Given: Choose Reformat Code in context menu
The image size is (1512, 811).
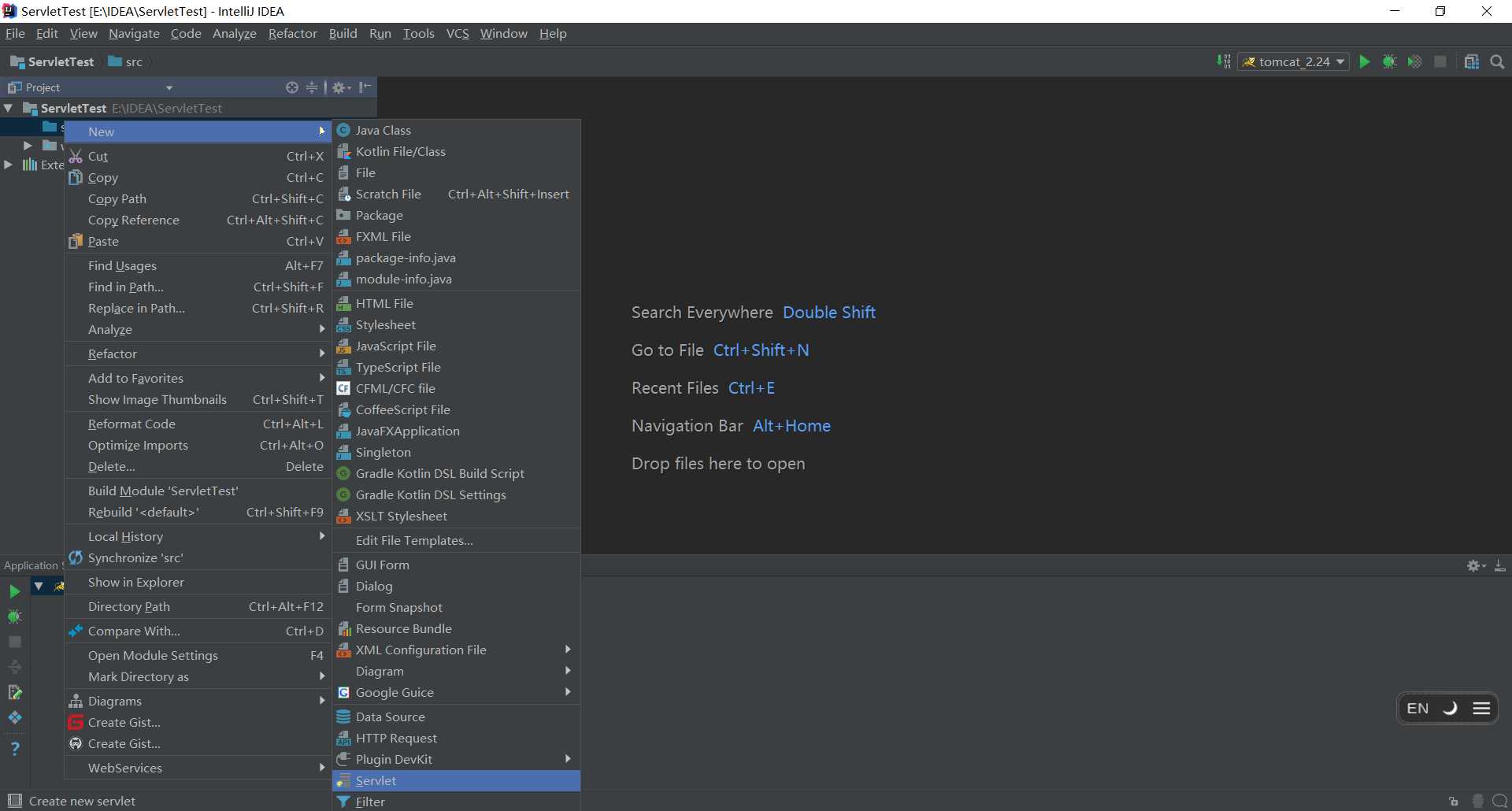Looking at the screenshot, I should 198,424.
